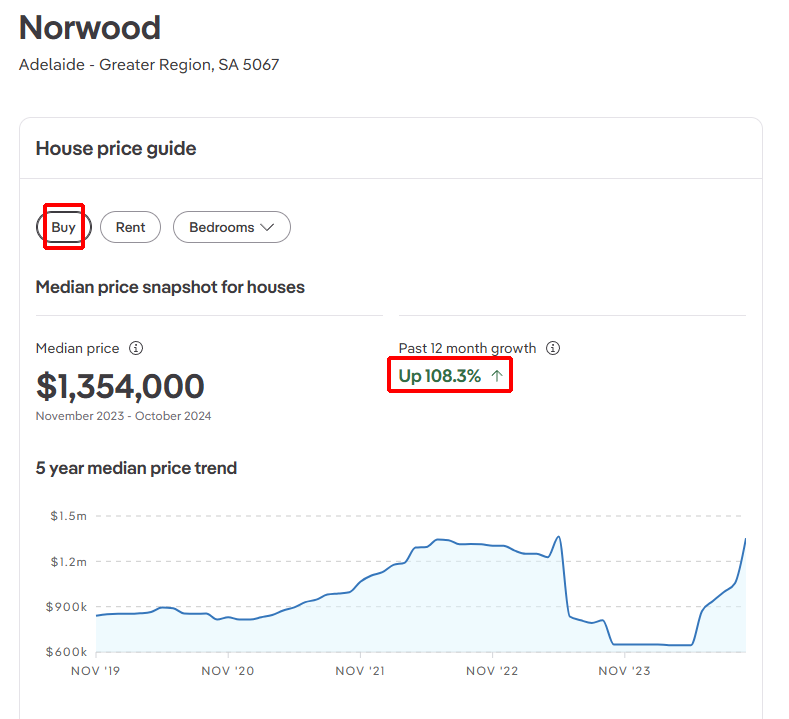Click the $600k label on chart axis
Viewport: 789px width, 719px height.
[68, 652]
